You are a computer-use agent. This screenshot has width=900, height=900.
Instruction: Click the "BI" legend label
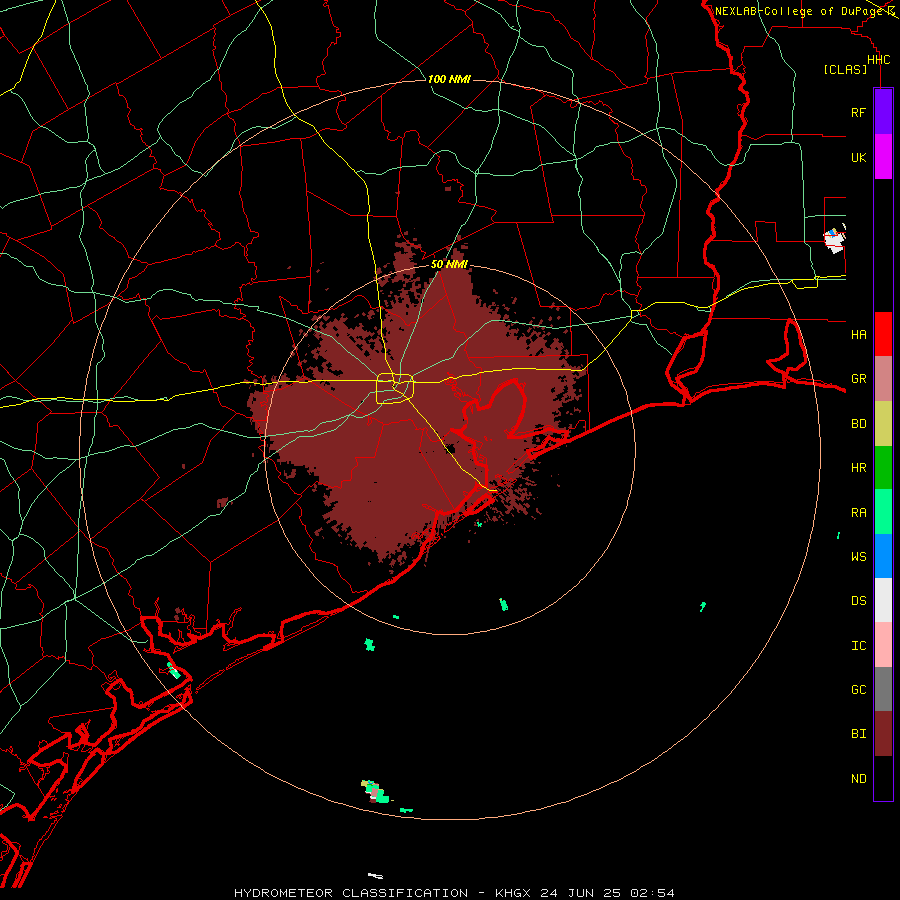pyautogui.click(x=858, y=734)
